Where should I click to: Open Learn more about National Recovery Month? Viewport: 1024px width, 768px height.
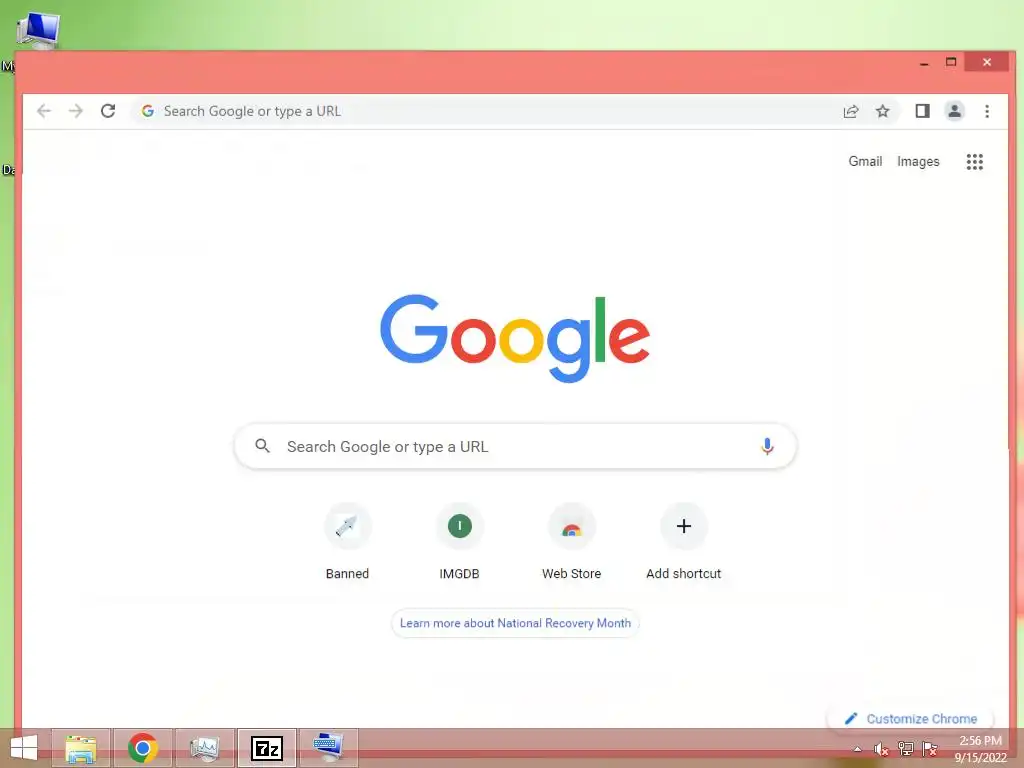515,623
